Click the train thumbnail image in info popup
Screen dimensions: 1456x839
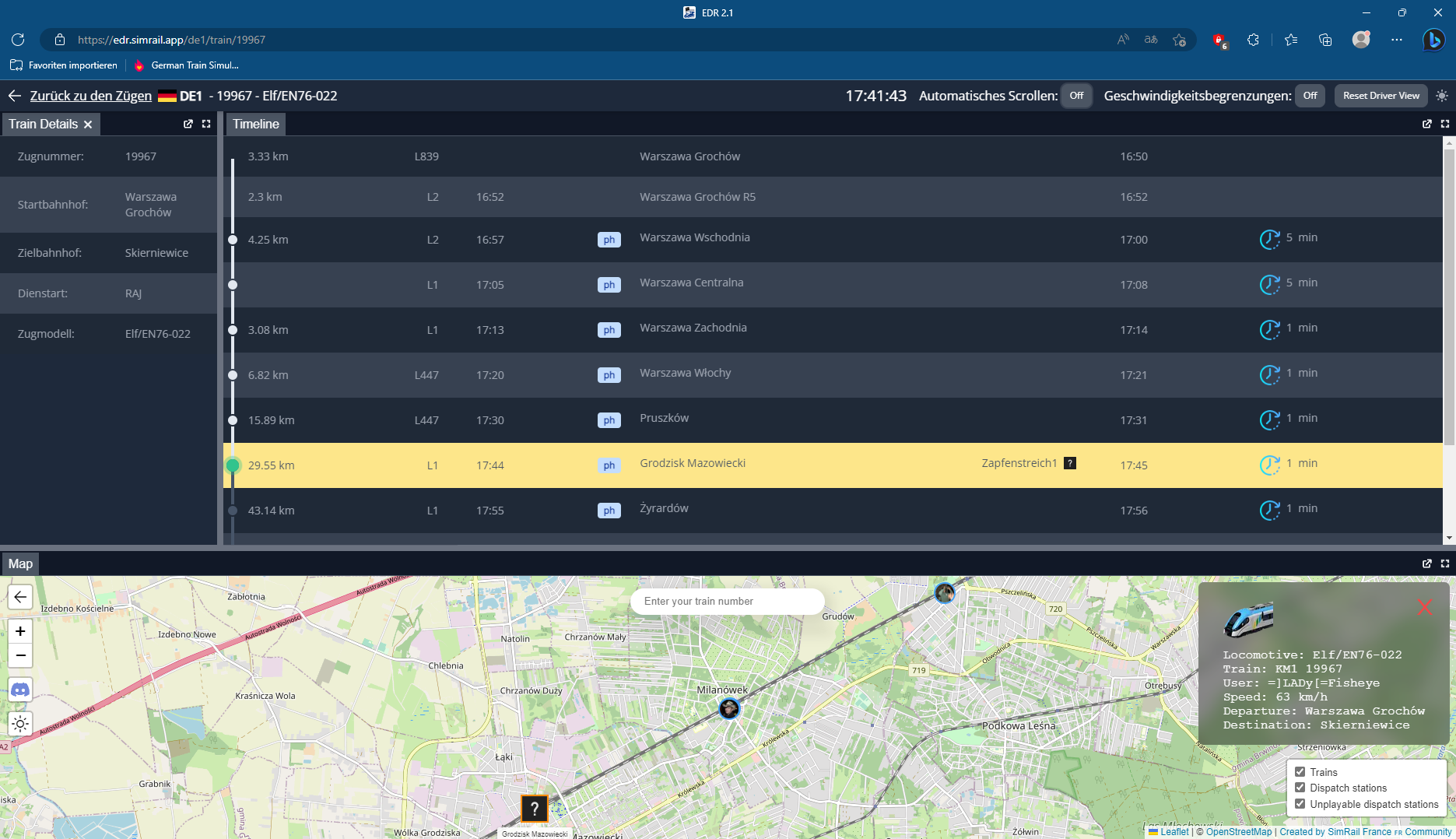pos(1248,620)
